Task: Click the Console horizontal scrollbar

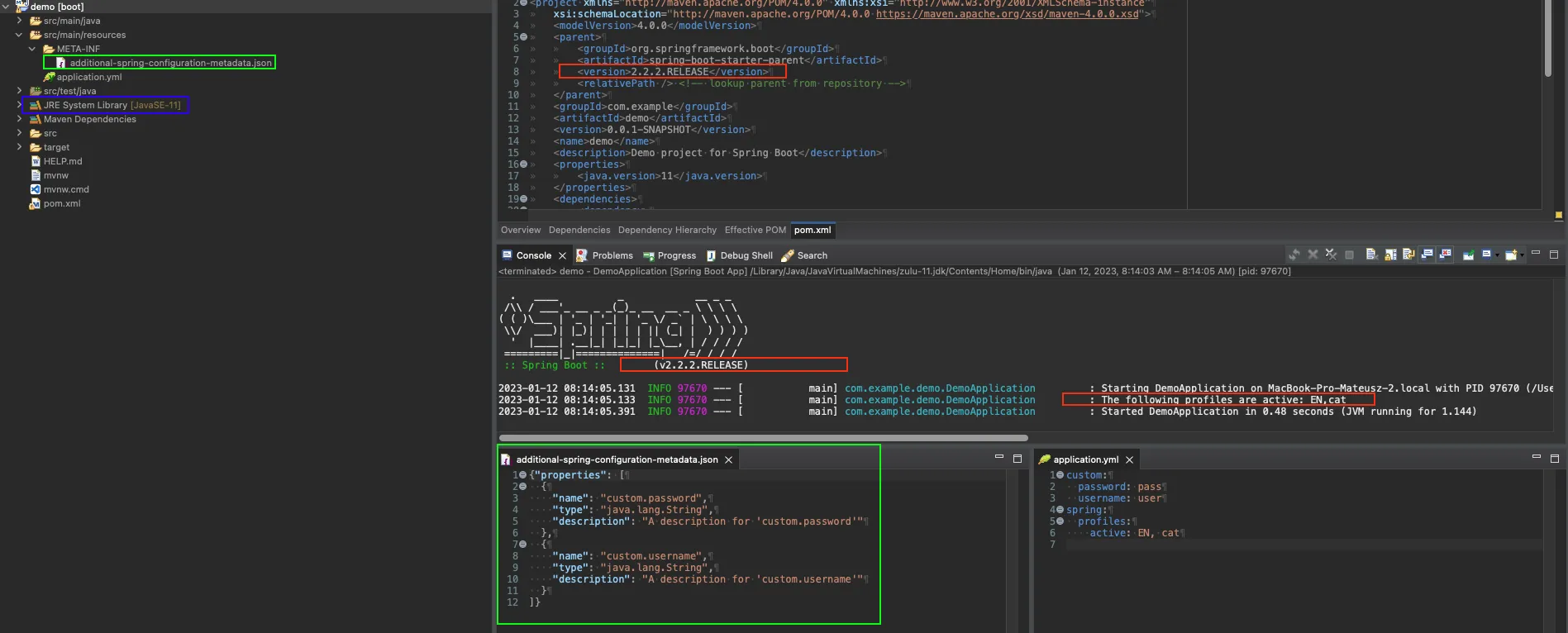Action: click(x=764, y=438)
